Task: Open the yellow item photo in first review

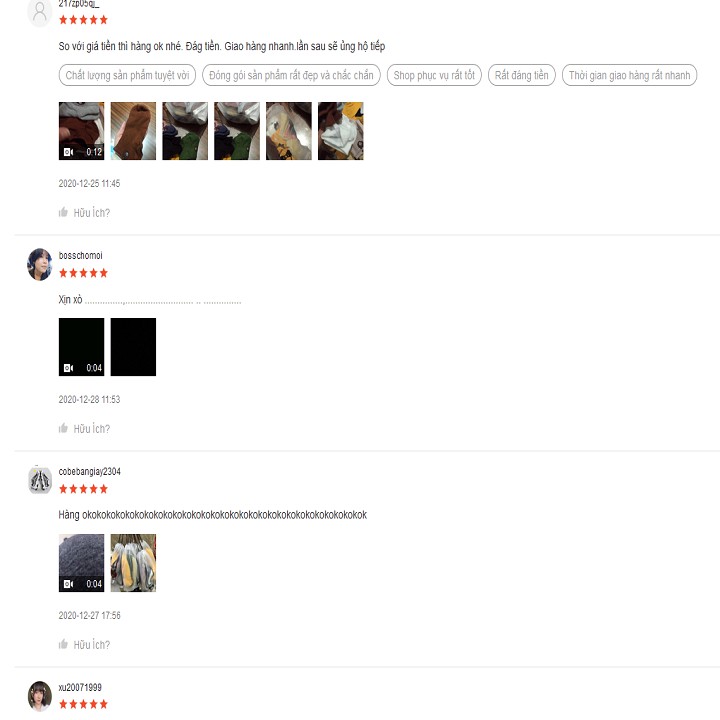Action: pos(289,131)
